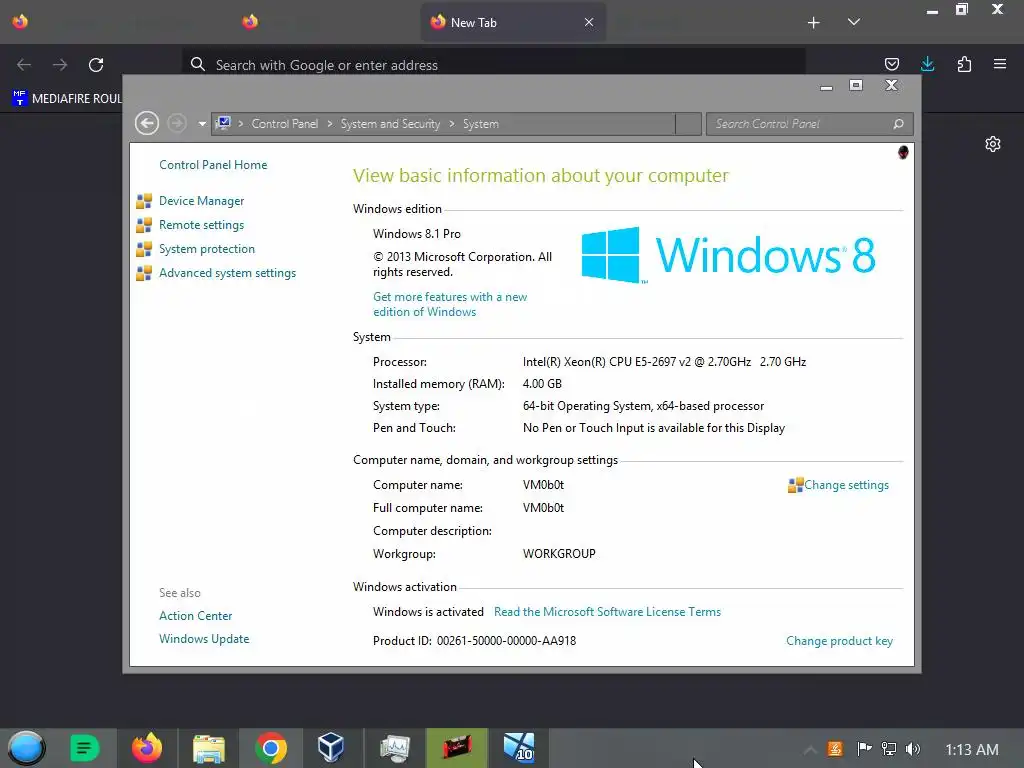Click the Remote settings shield icon
Screen dimensions: 1024x768
(x=144, y=225)
